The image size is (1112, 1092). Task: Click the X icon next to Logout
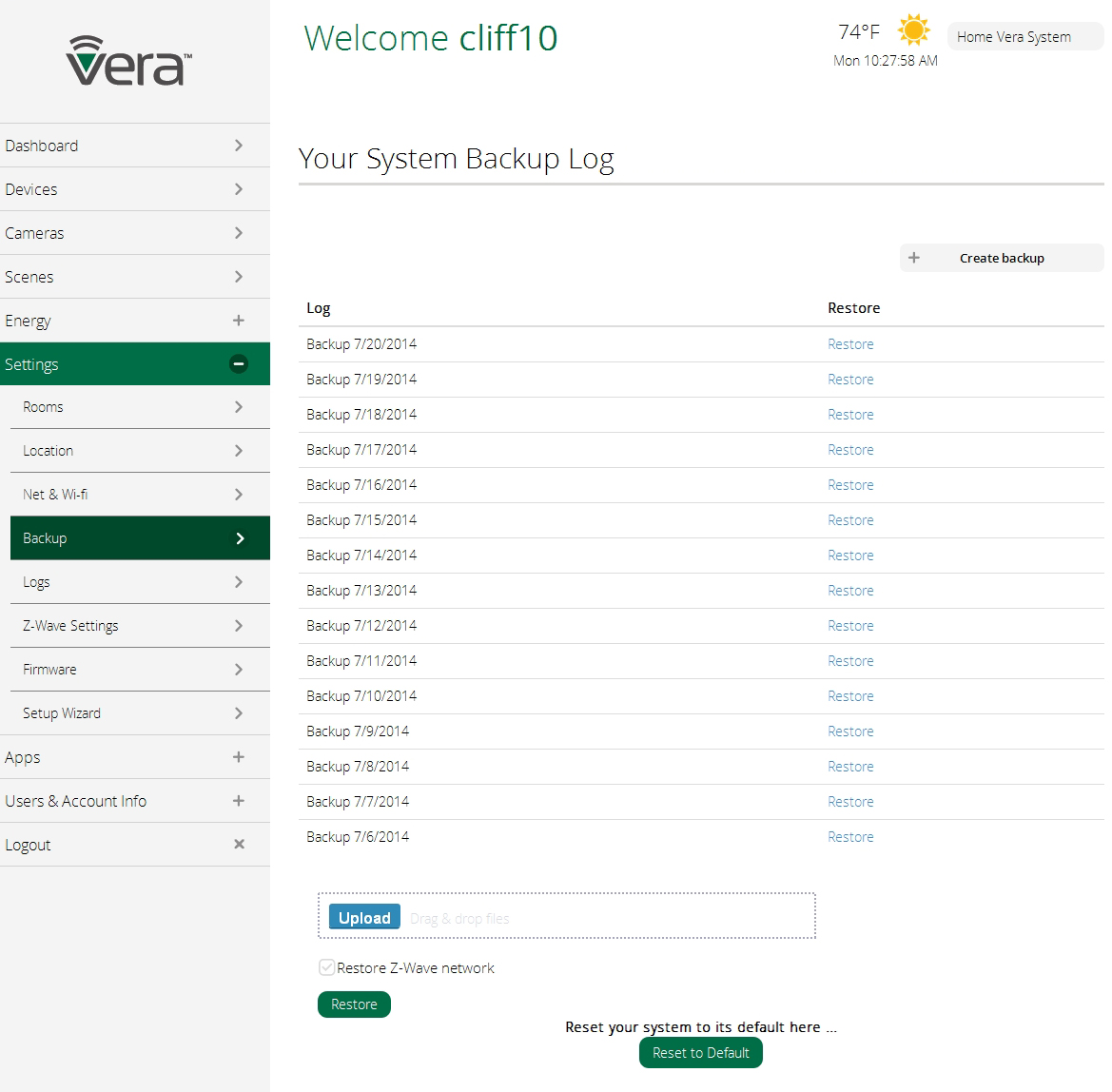pos(239,845)
